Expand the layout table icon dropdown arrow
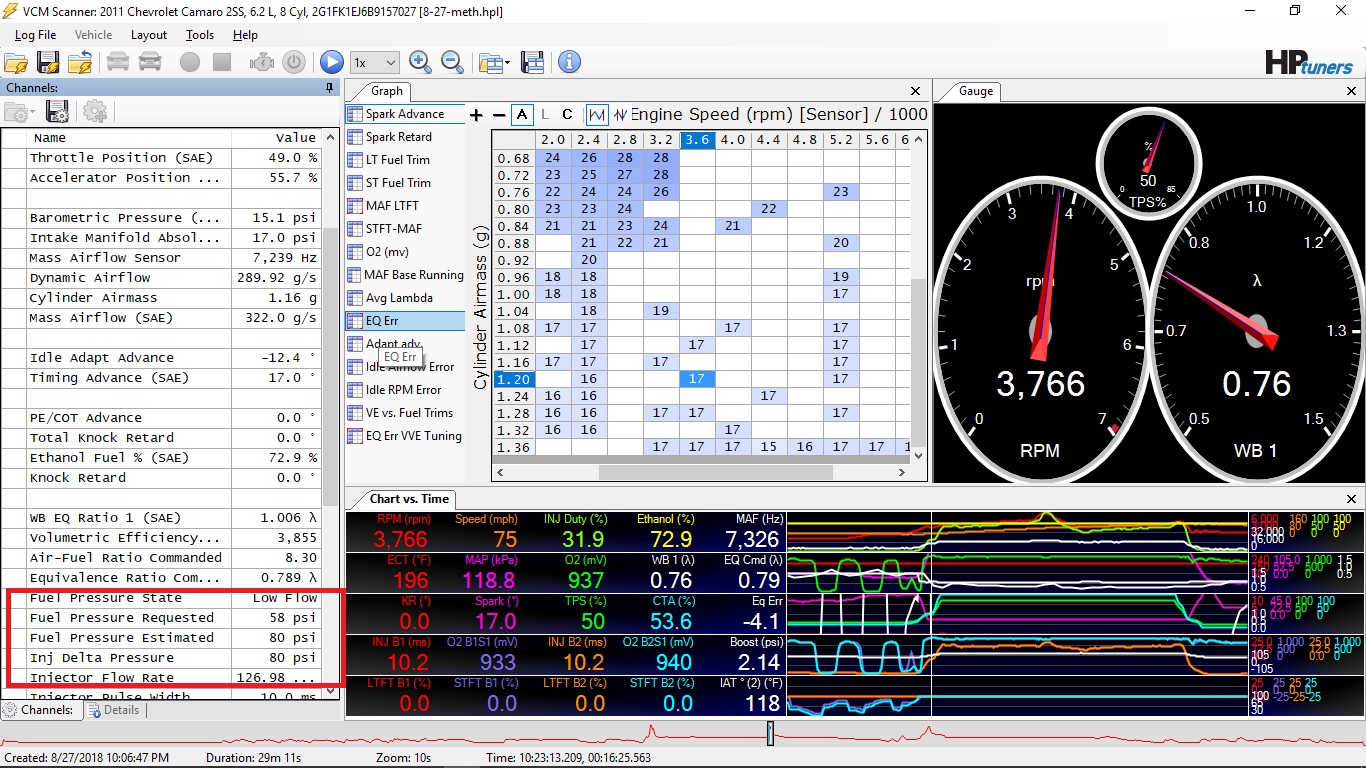 507,63
